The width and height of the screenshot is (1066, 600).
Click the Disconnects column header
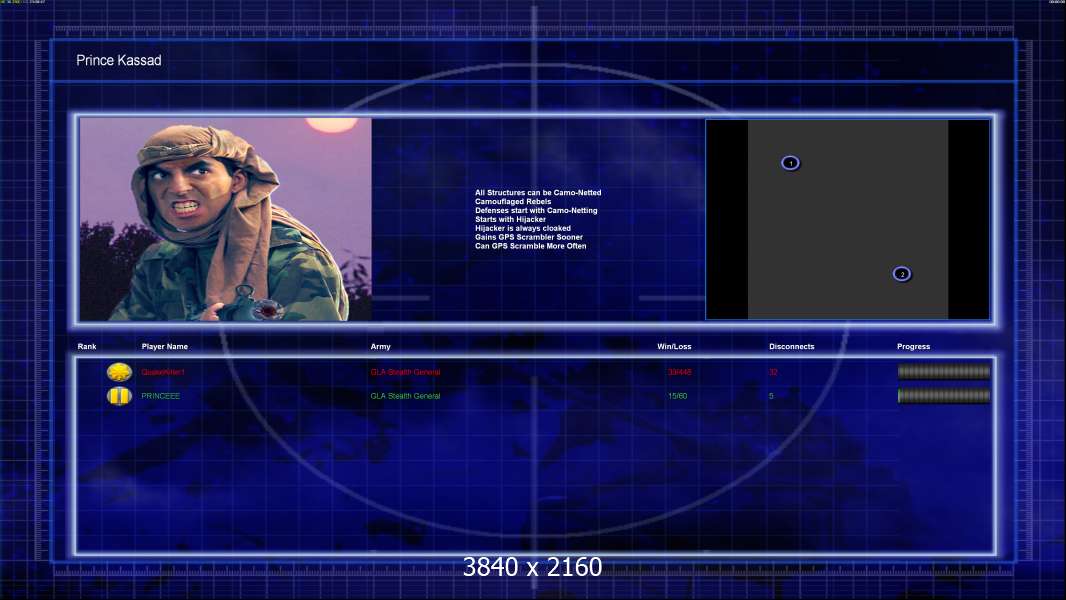pyautogui.click(x=791, y=347)
